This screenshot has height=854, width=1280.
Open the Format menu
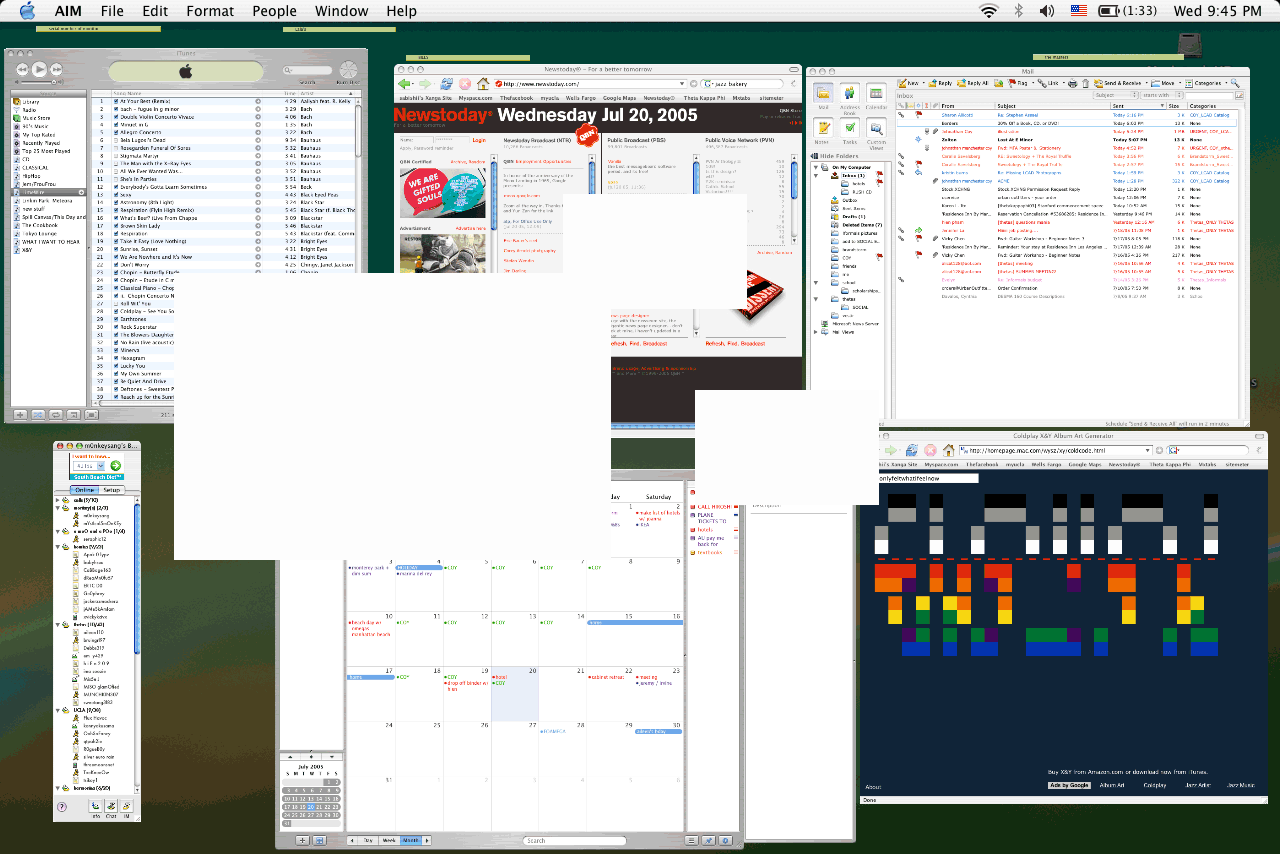pyautogui.click(x=210, y=11)
